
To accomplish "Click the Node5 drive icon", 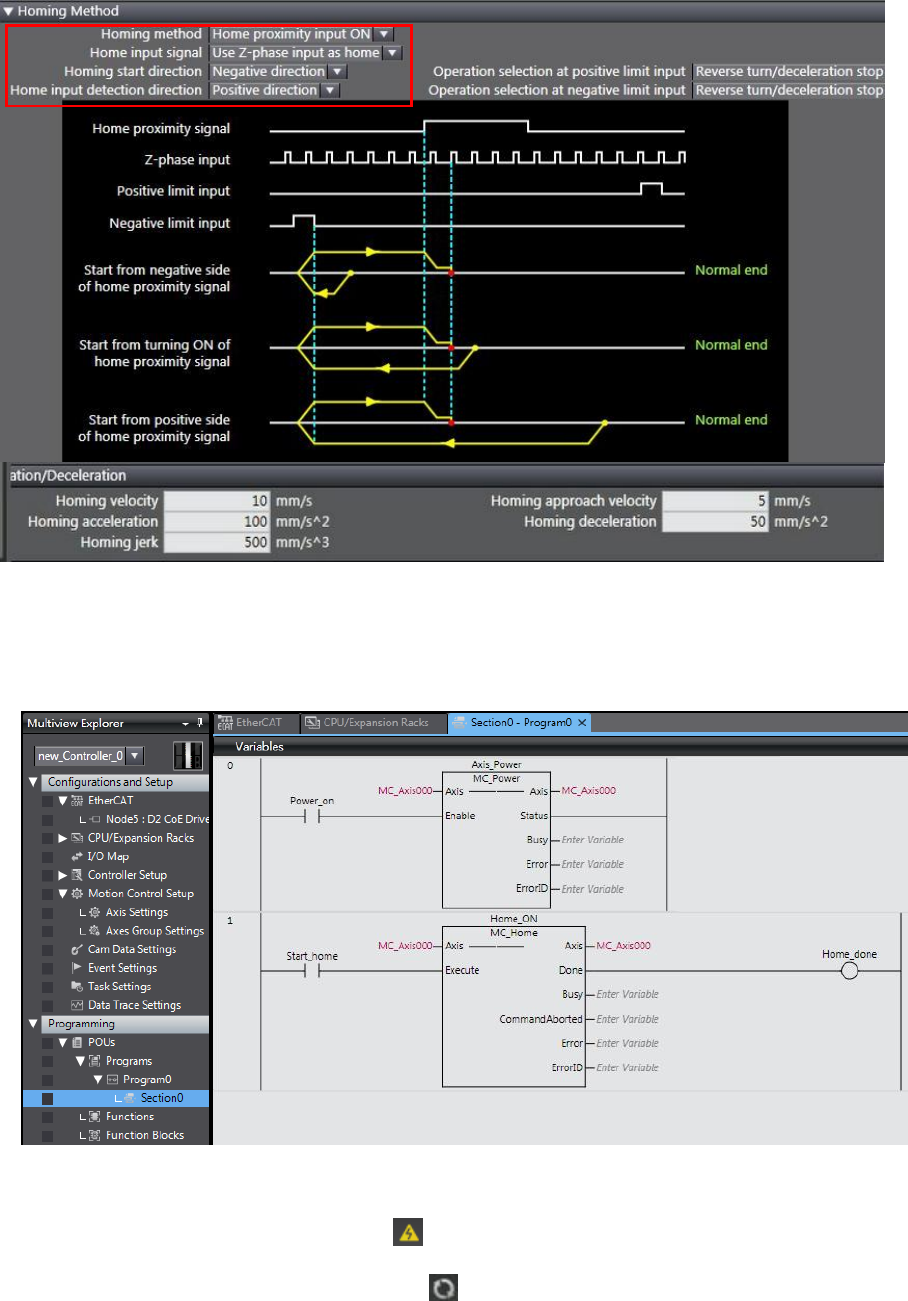I will coord(96,819).
